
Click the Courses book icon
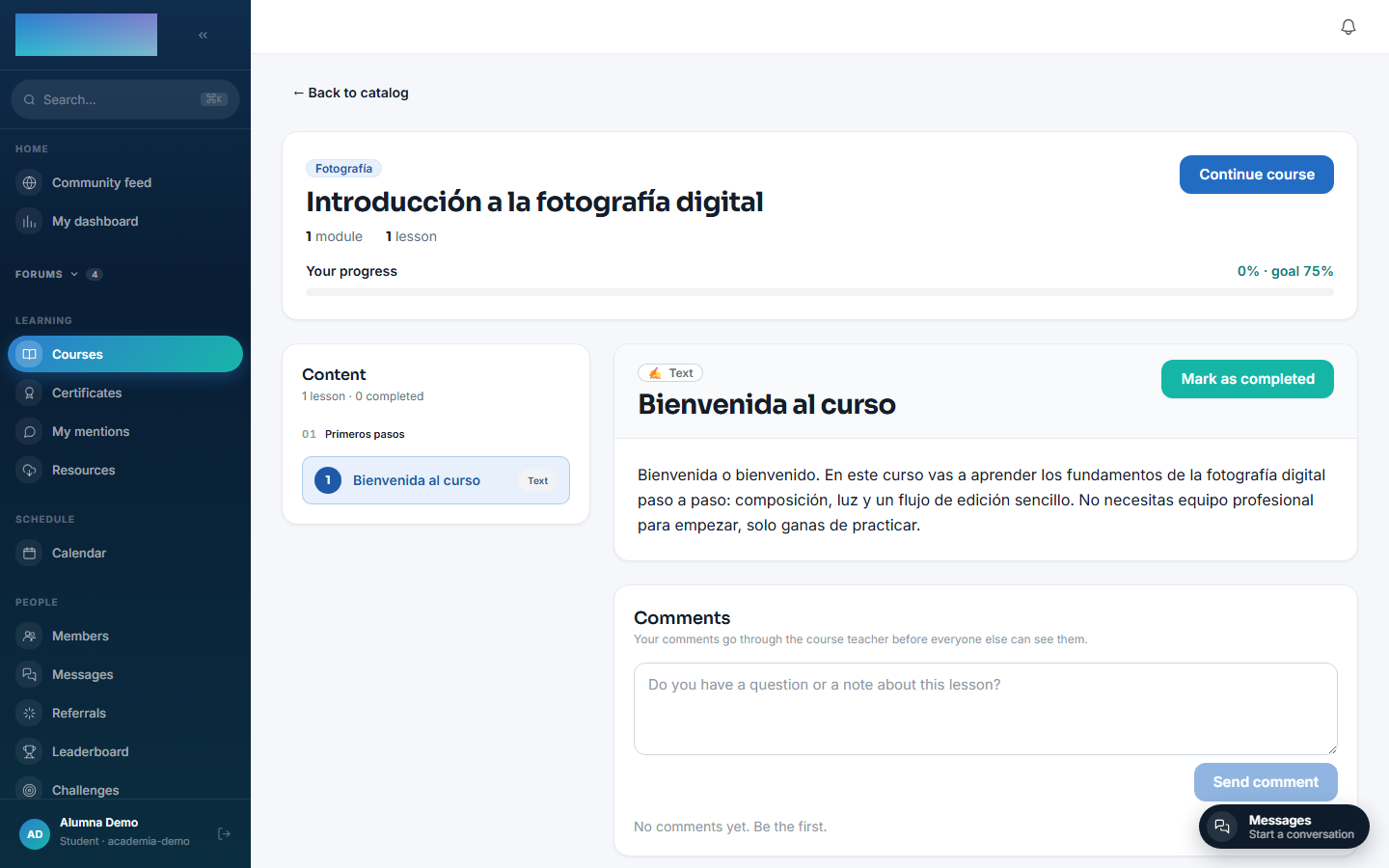pos(30,354)
